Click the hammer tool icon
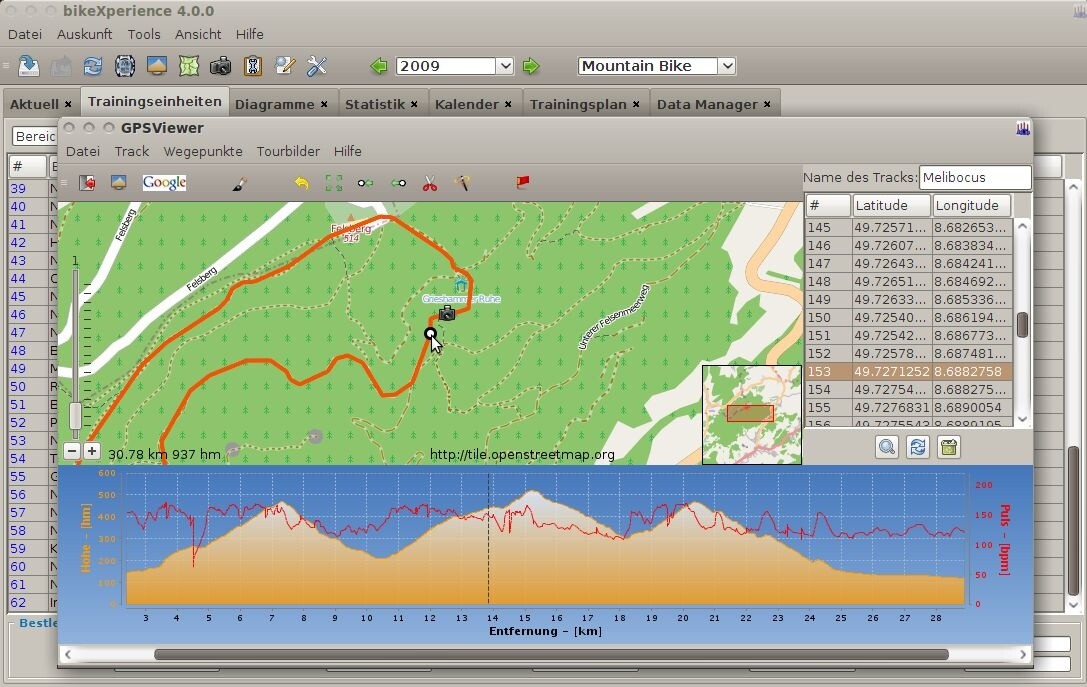 click(462, 183)
